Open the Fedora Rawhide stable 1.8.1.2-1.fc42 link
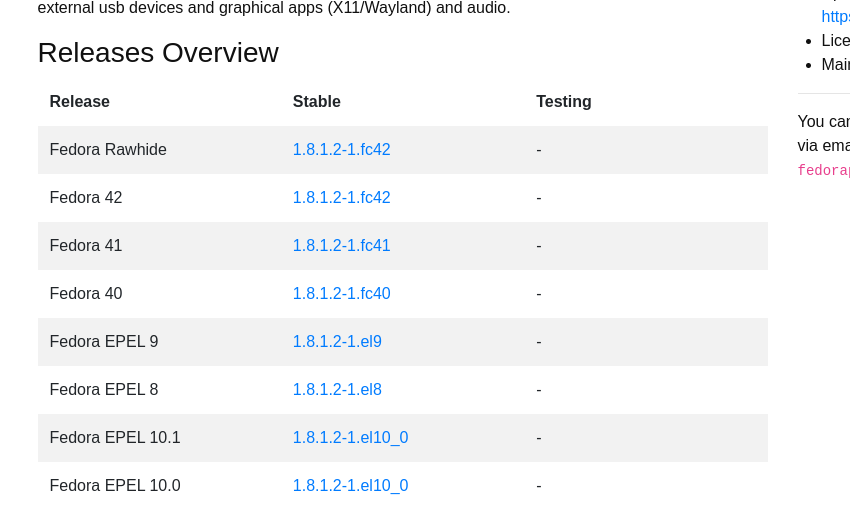Screen dimensions: 850x520 tap(341, 150)
